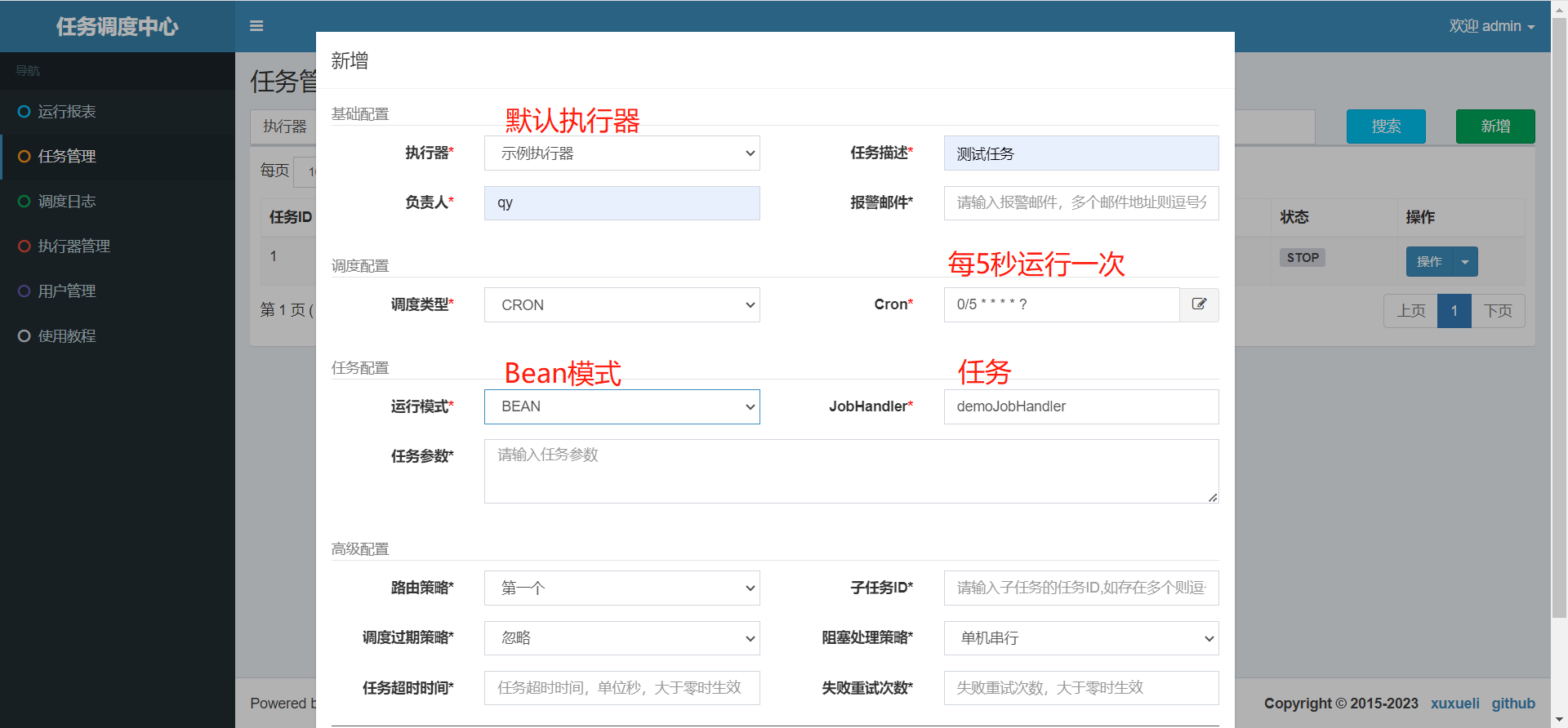The image size is (1568, 728).
Task: Go to 下页 pagination button
Action: coord(1499,311)
